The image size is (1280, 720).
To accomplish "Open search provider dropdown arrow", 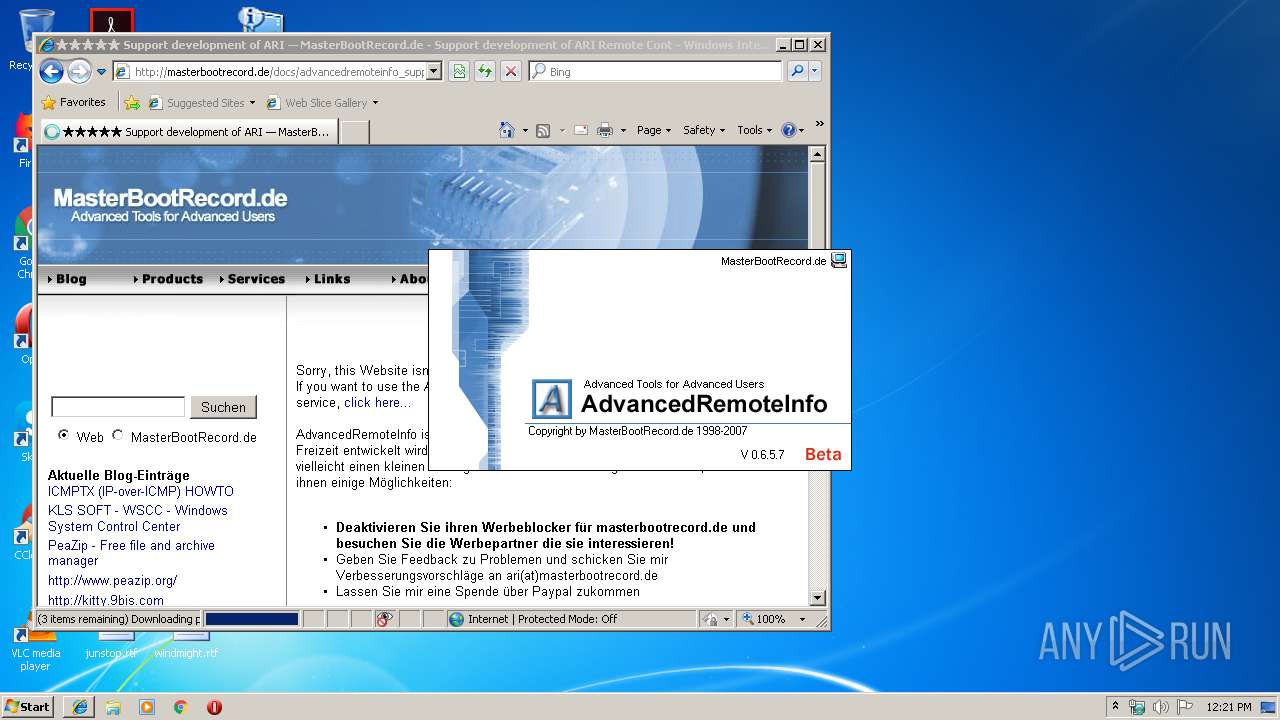I will [815, 72].
